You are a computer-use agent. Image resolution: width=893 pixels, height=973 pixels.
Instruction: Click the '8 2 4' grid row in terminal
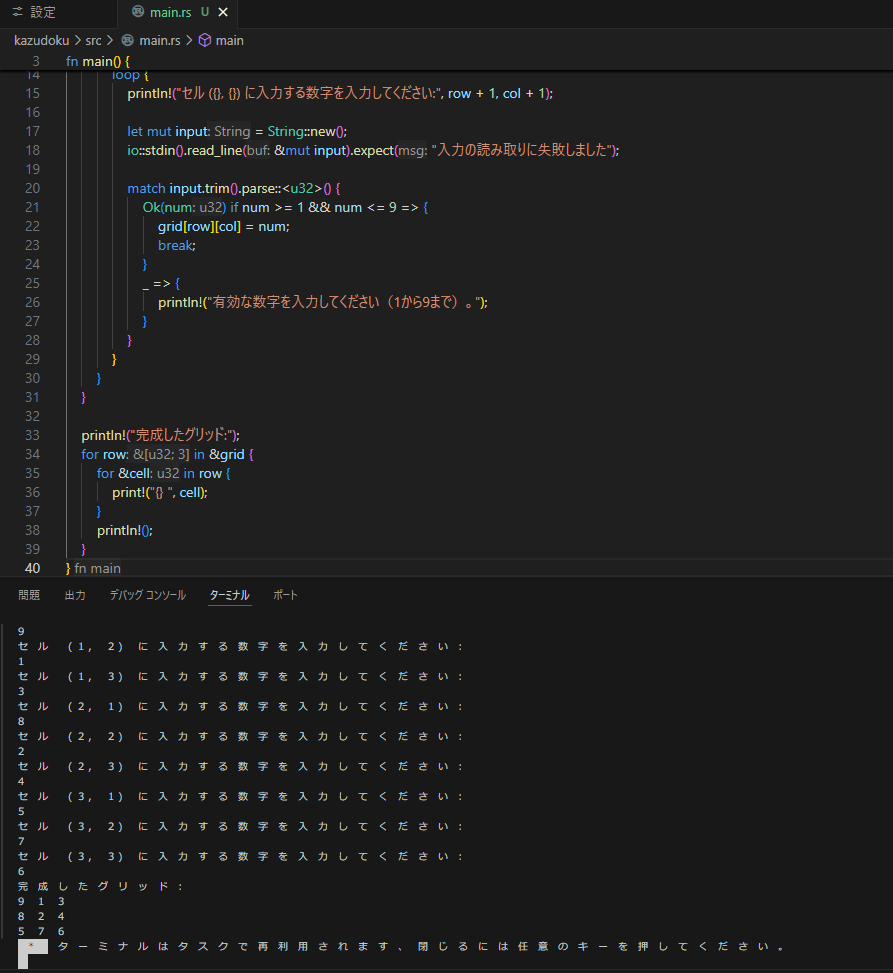point(41,916)
